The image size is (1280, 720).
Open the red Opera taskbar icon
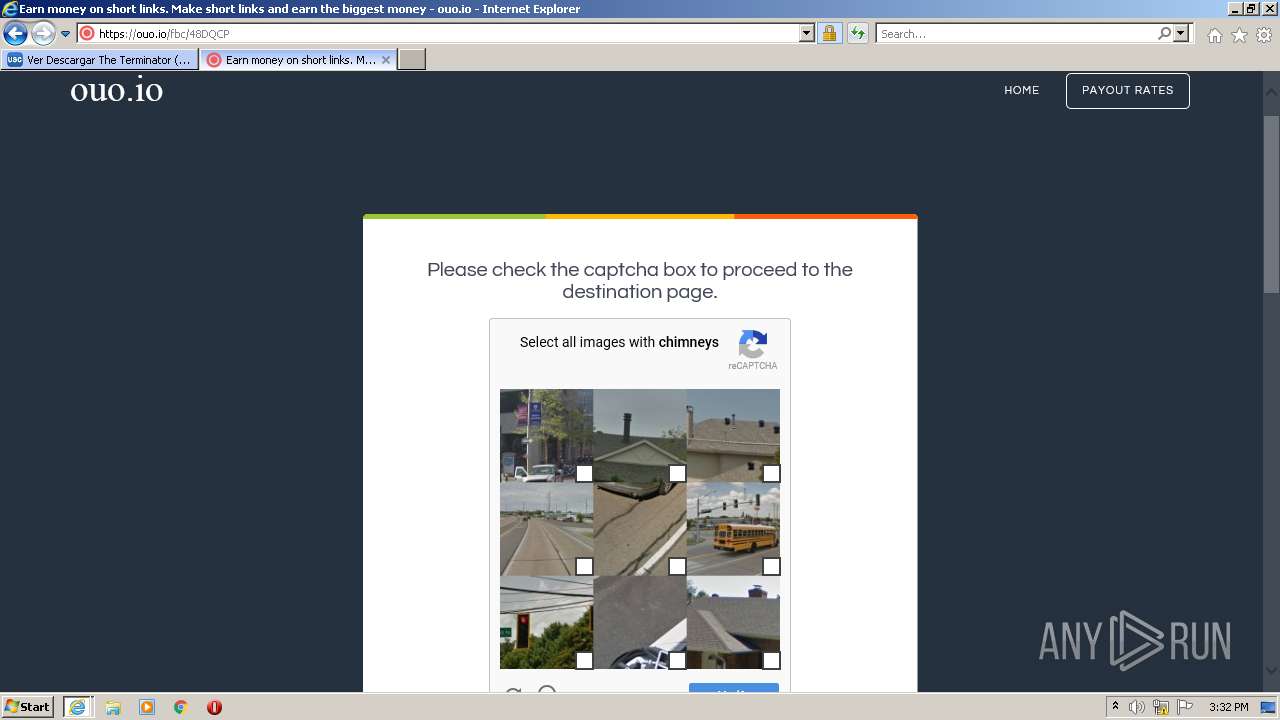214,707
